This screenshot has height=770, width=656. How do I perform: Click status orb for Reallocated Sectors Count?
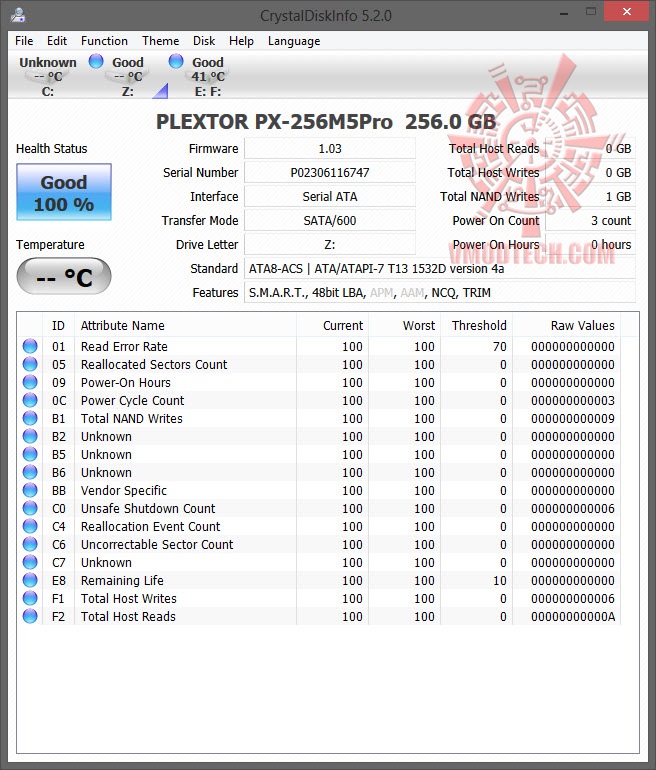tap(30, 364)
